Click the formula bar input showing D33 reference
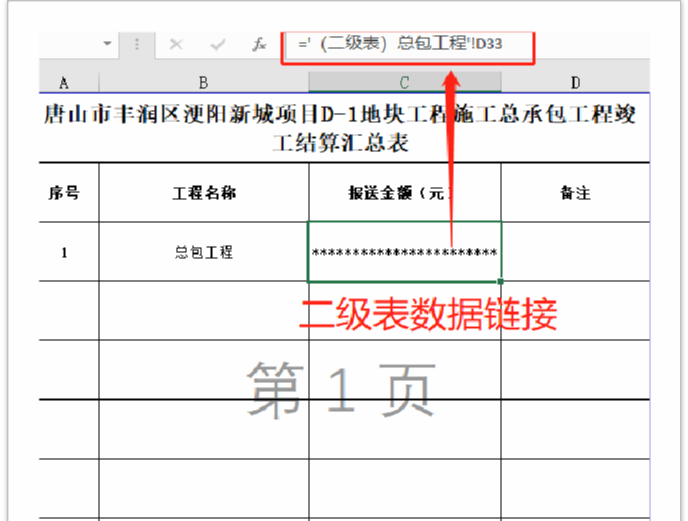The height and width of the screenshot is (521, 688). (408, 44)
